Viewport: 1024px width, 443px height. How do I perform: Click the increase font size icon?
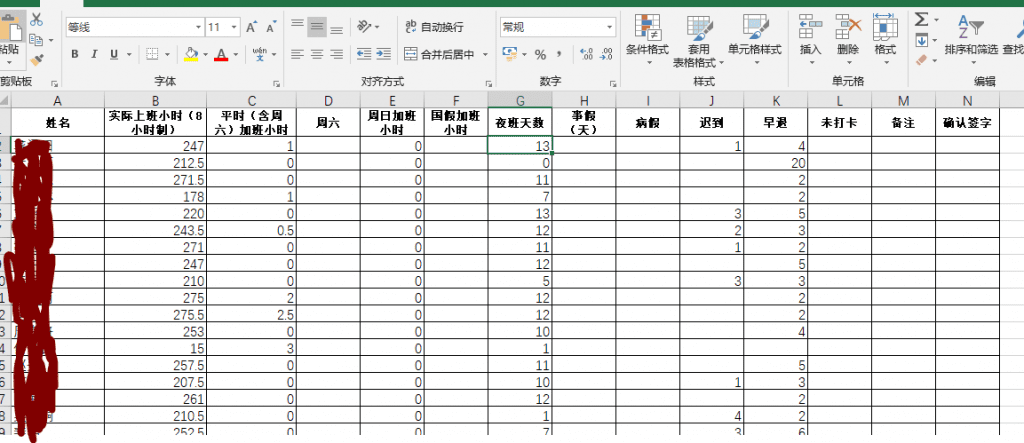click(x=252, y=27)
